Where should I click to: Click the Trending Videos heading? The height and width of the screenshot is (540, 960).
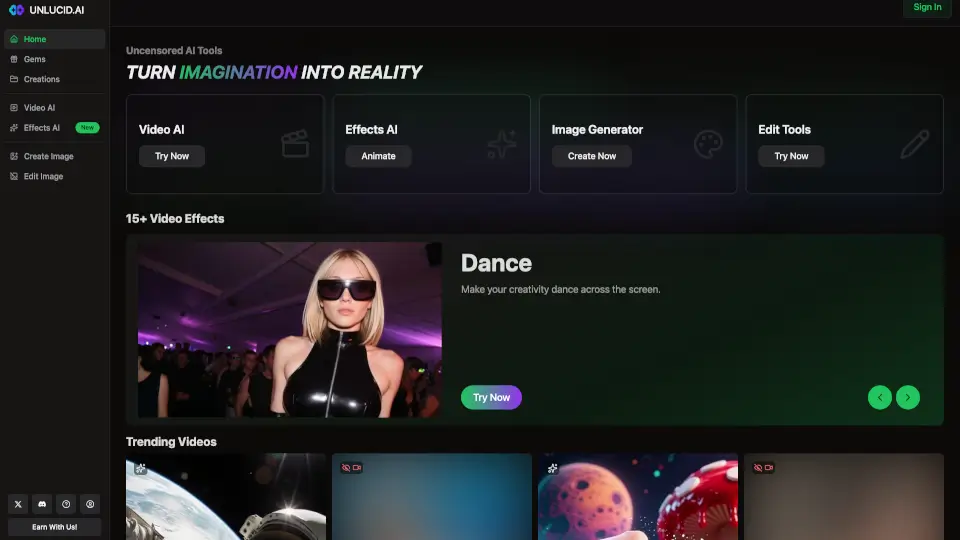pos(171,442)
